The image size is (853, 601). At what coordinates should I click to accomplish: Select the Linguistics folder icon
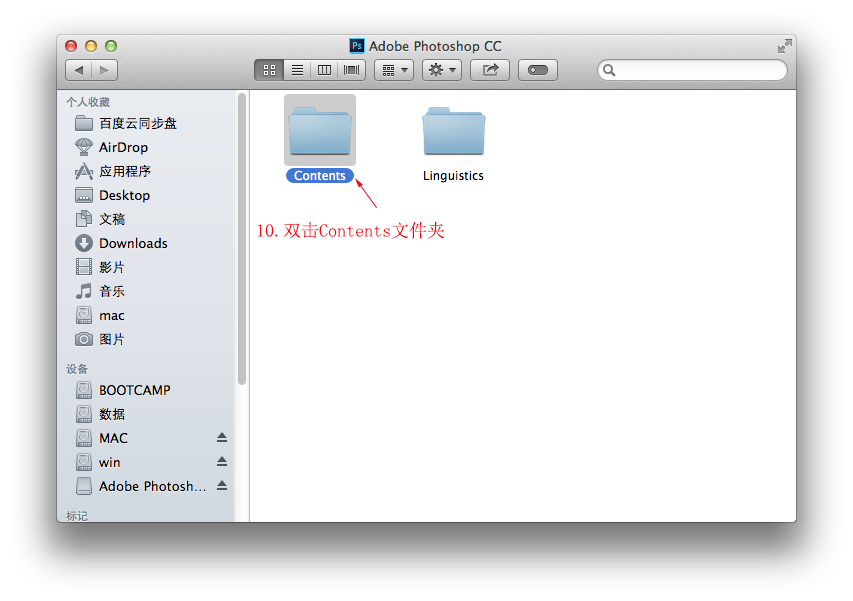click(454, 131)
